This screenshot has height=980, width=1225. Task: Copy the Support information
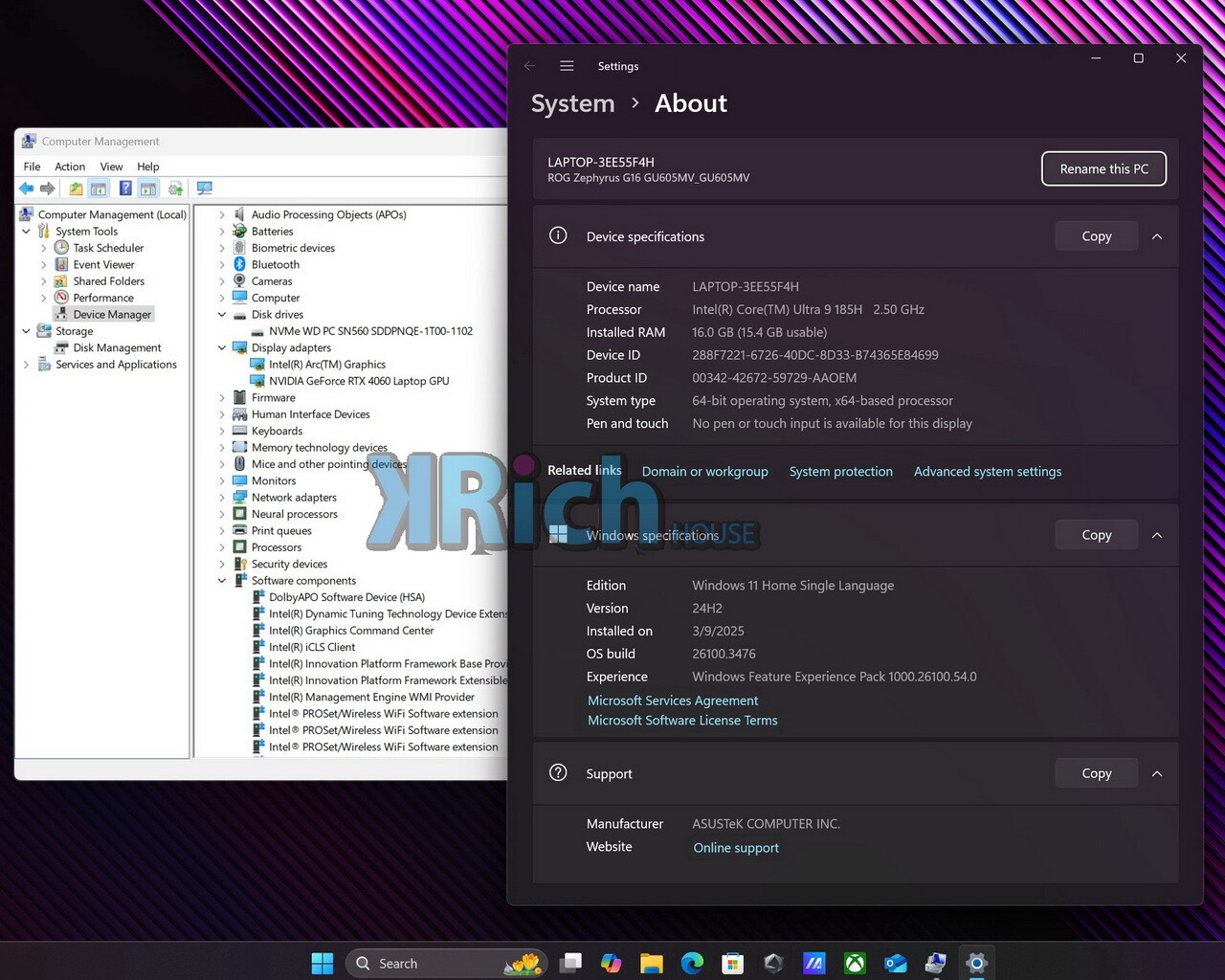point(1096,773)
